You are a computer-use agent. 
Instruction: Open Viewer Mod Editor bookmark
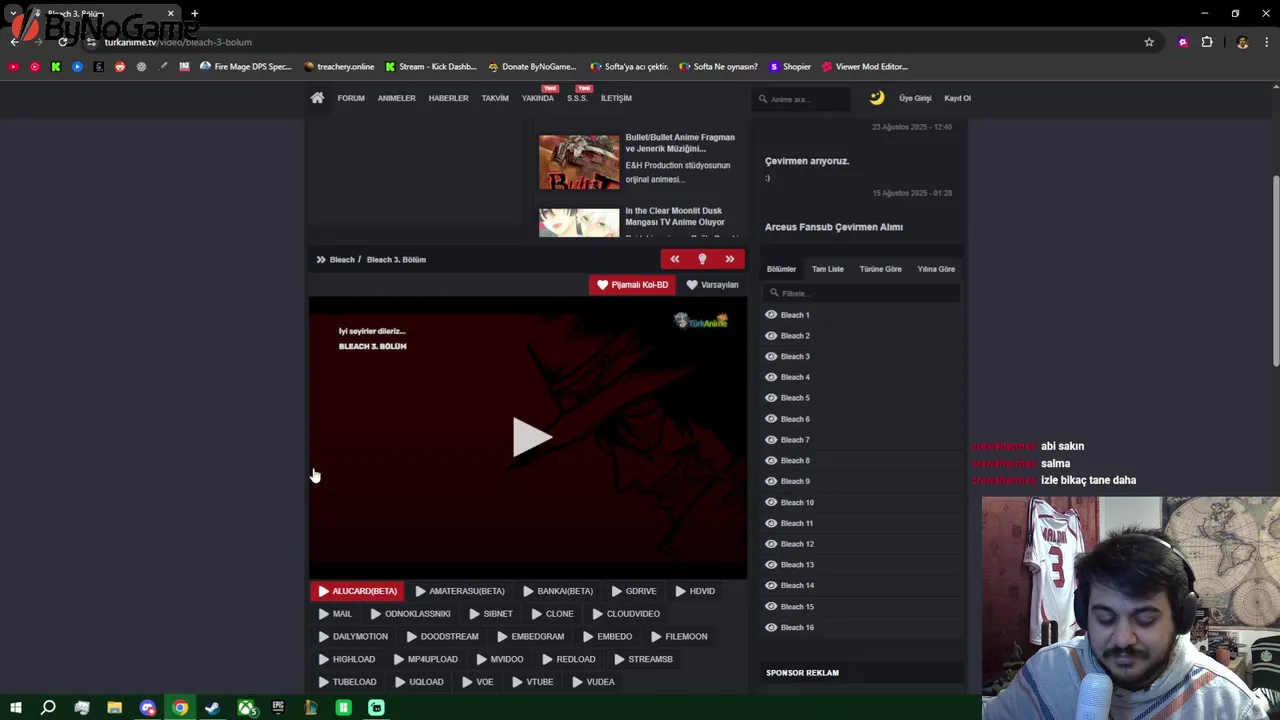(x=864, y=67)
